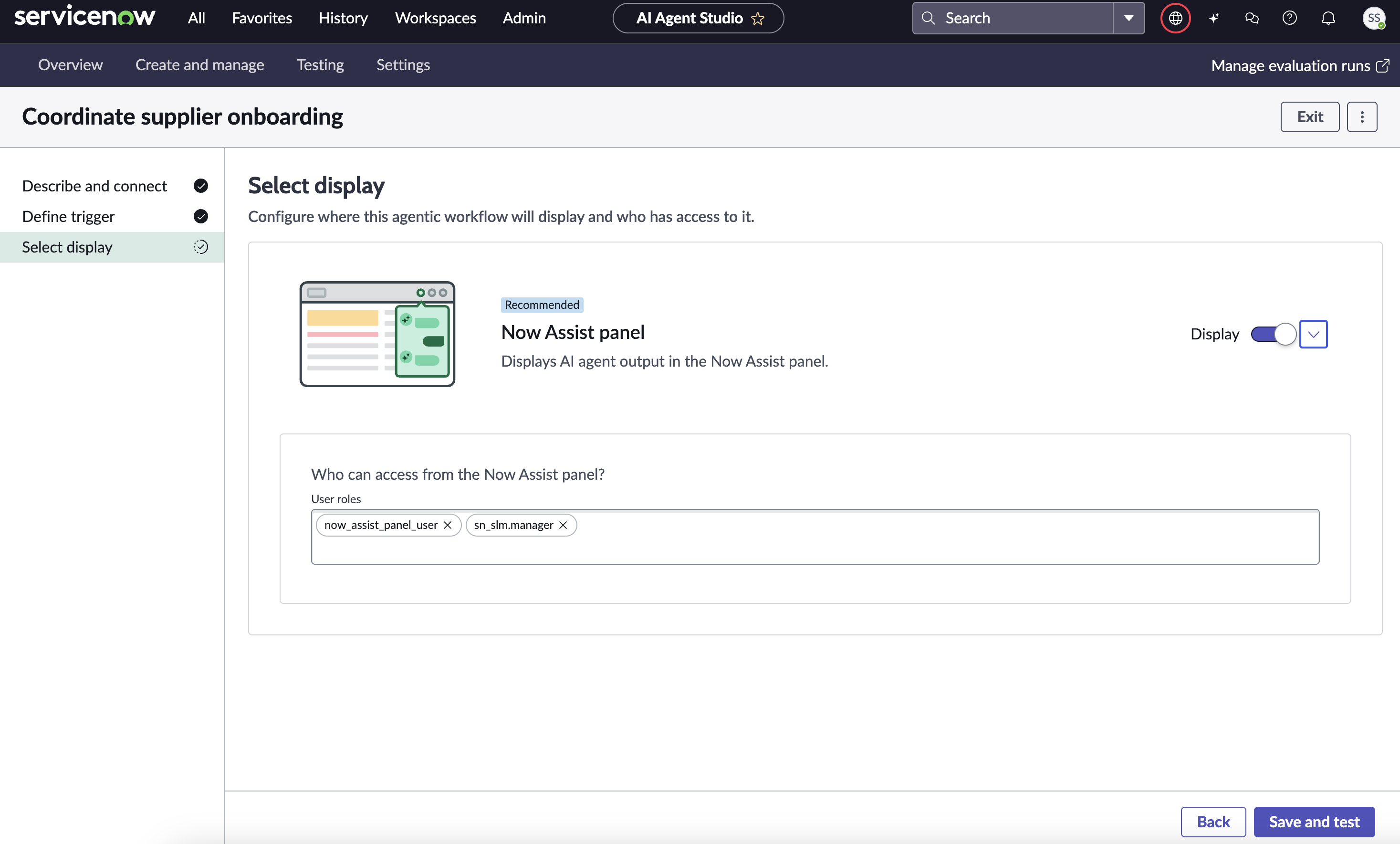Select the Select display step
1400x844 pixels.
tap(113, 247)
